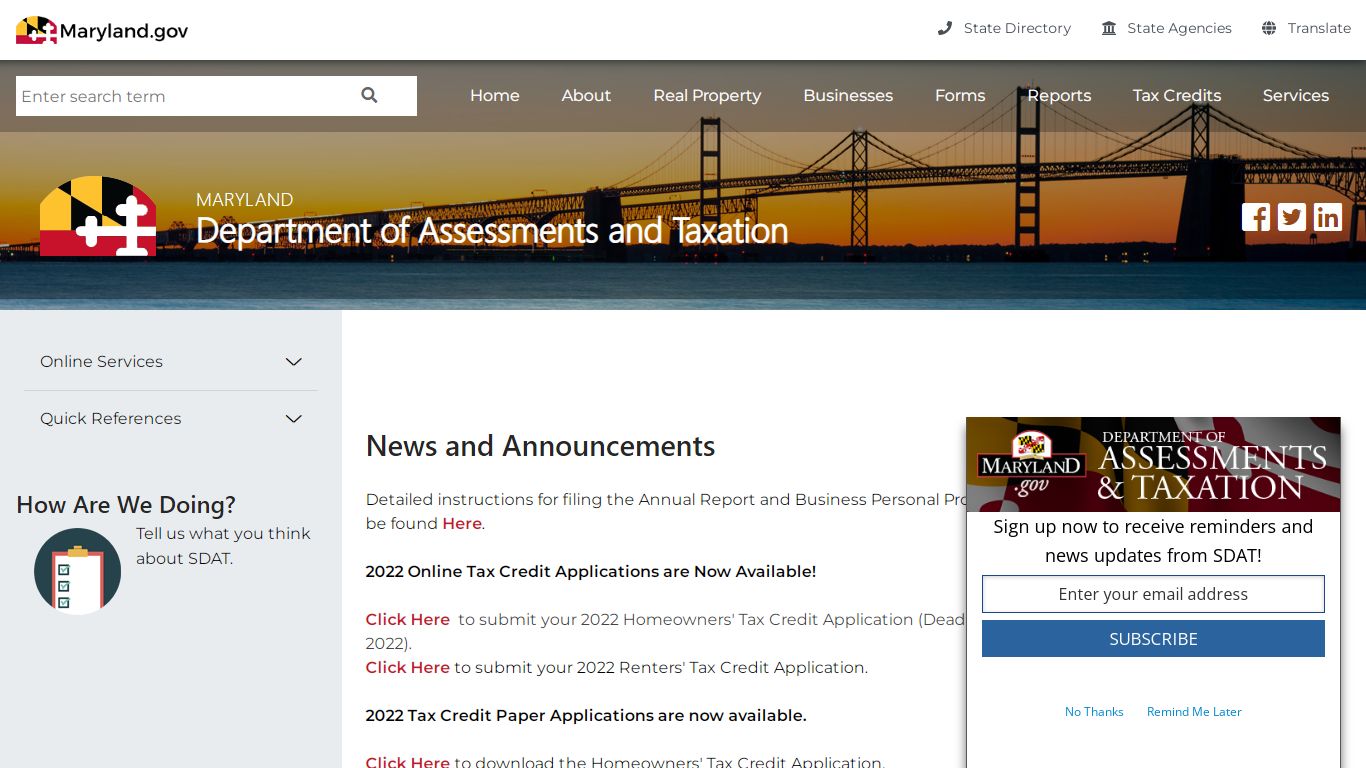Follow the 'Here' Annual Report instructions link
The height and width of the screenshot is (768, 1366).
(463, 524)
